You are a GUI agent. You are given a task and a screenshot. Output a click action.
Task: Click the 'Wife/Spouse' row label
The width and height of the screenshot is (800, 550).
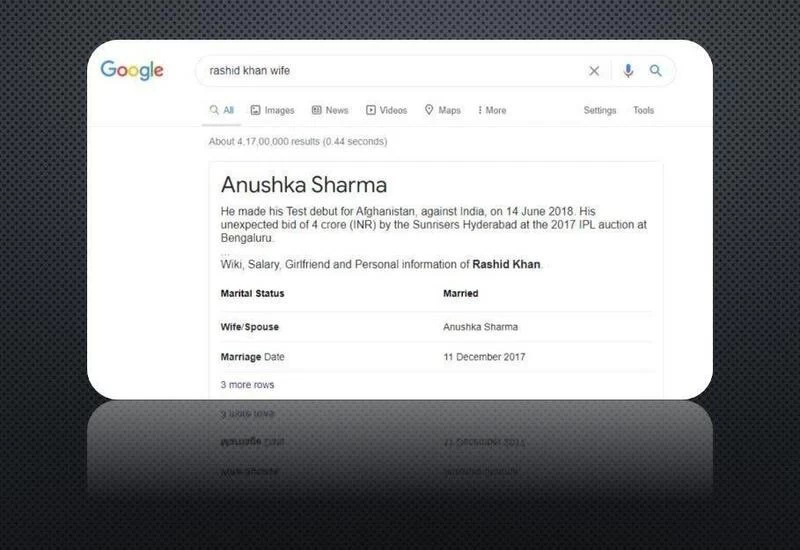click(x=249, y=327)
